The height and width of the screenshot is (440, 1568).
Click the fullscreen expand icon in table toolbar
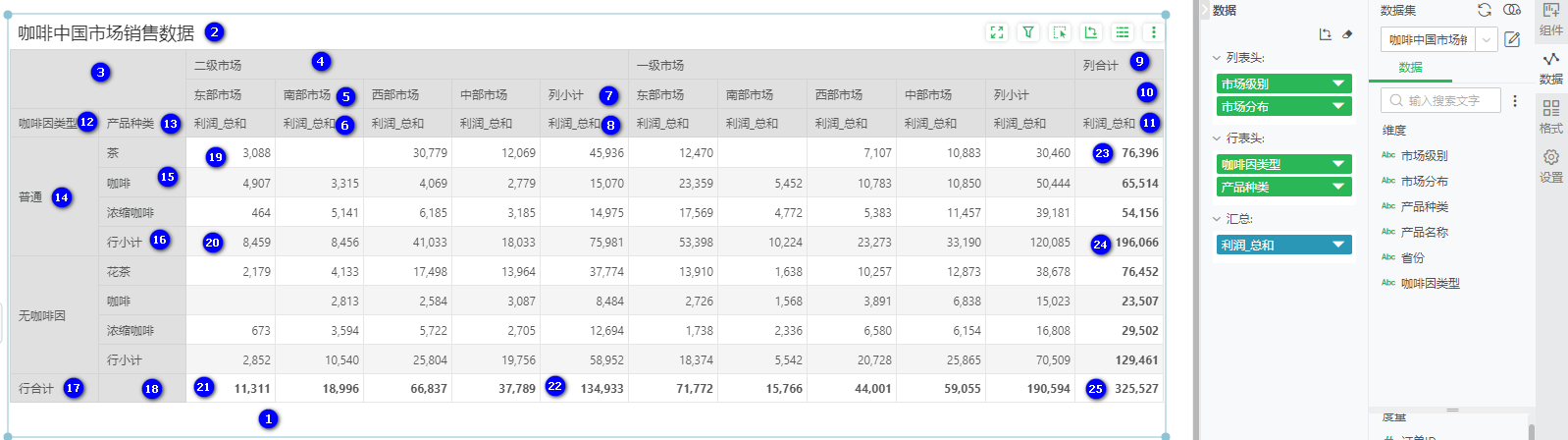pos(997,32)
